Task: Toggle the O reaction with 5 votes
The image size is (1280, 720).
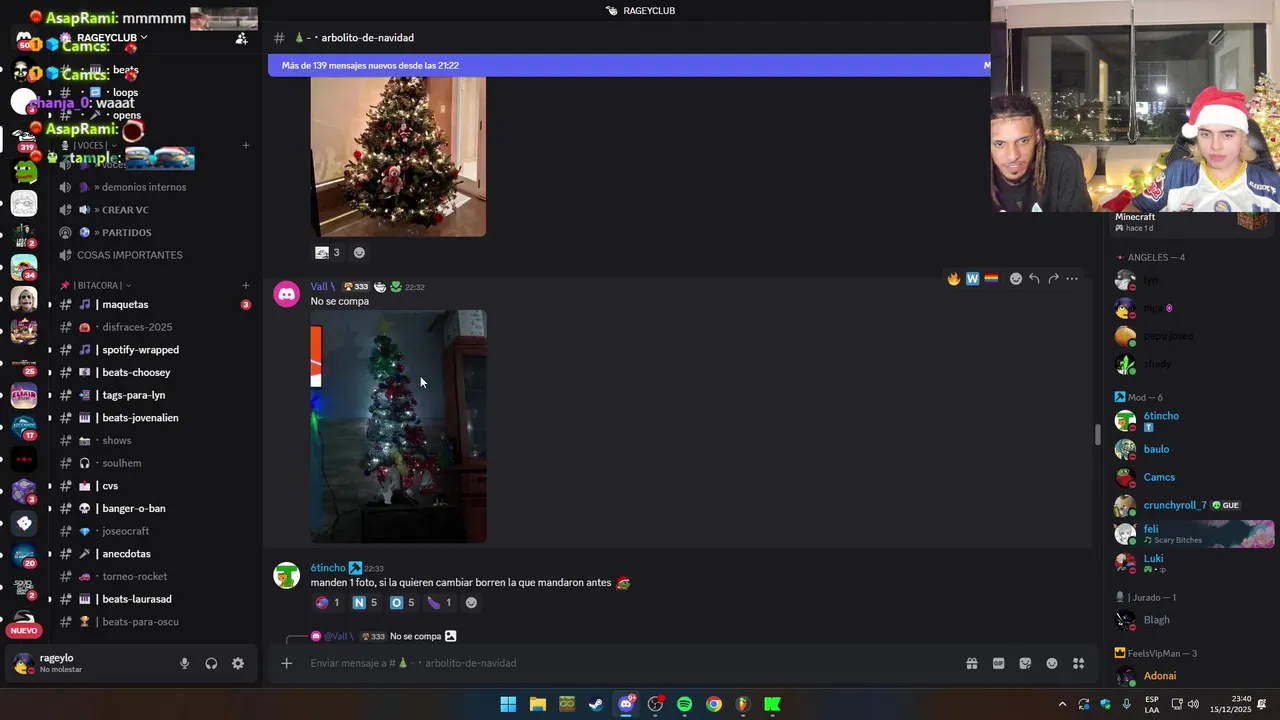Action: pos(402,602)
